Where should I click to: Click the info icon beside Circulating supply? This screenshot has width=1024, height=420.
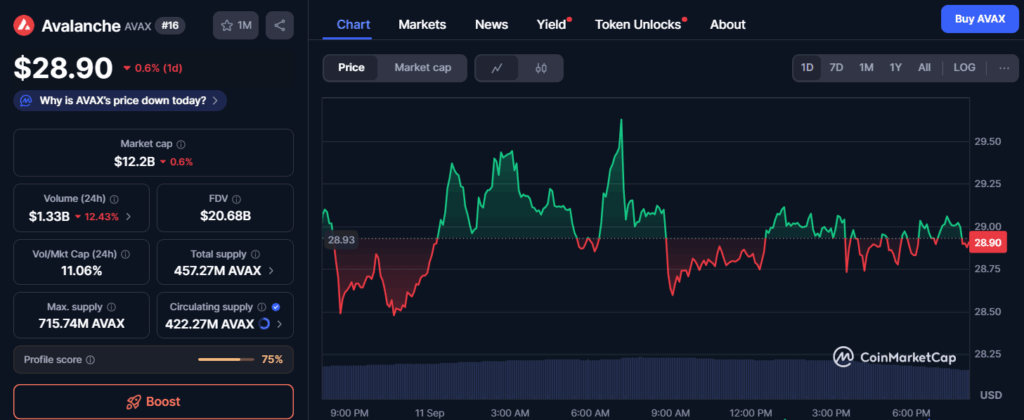coord(262,307)
